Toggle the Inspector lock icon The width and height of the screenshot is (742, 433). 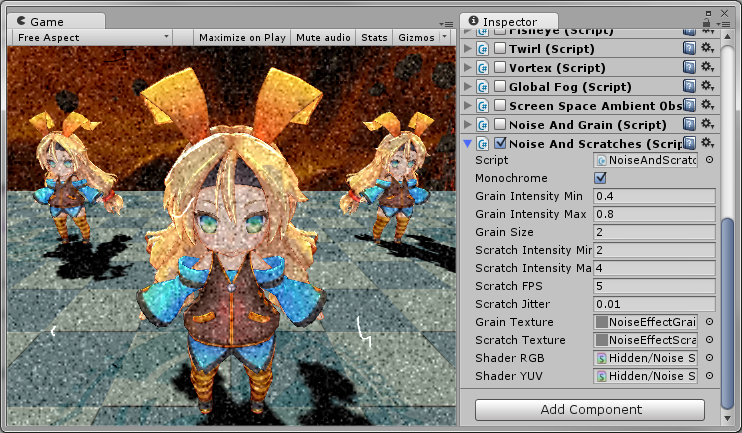[x=707, y=23]
